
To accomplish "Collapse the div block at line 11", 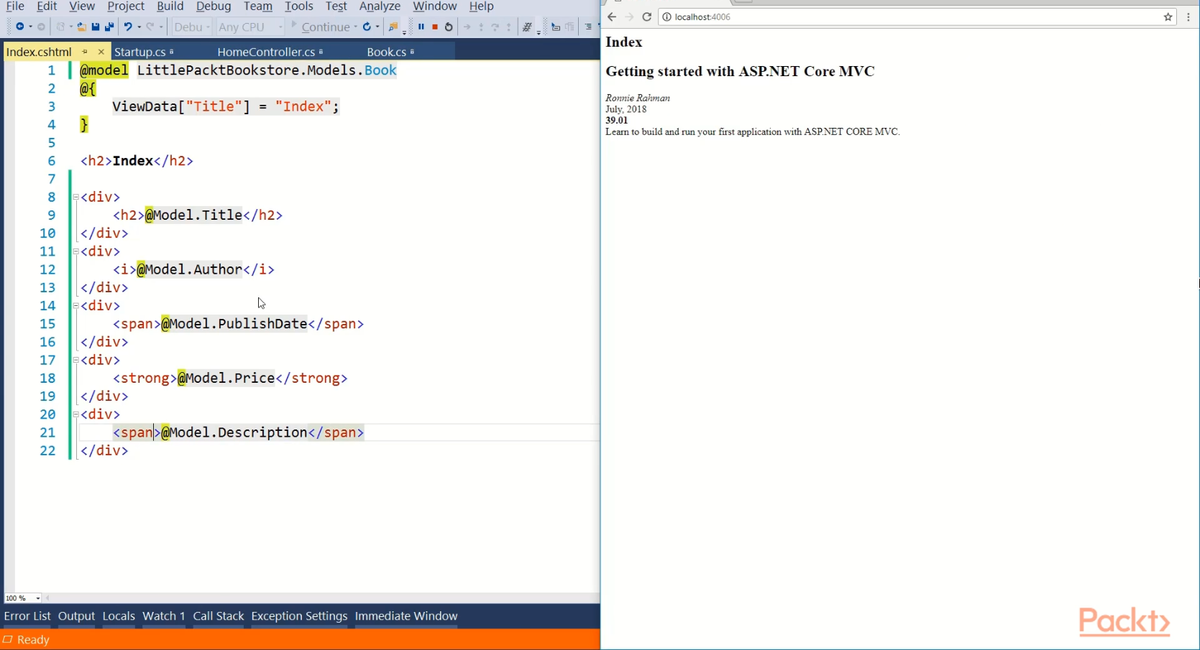I will [75, 252].
